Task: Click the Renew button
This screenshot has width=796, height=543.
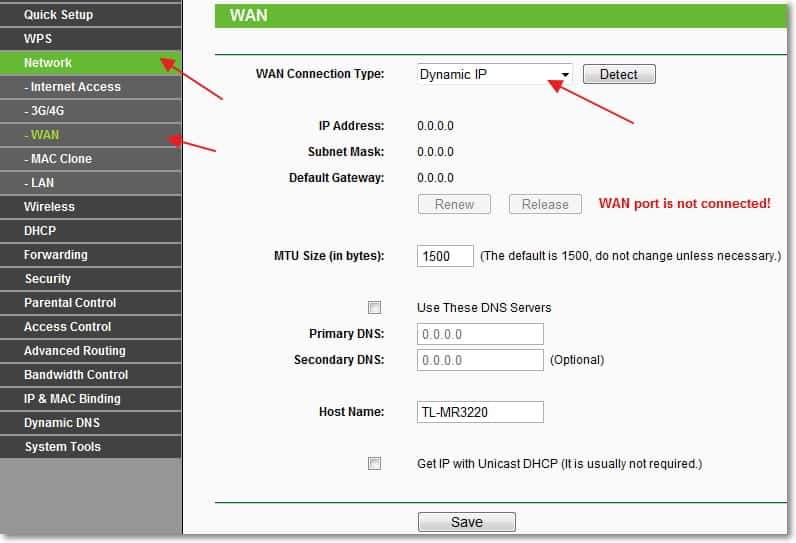Action: (x=454, y=204)
